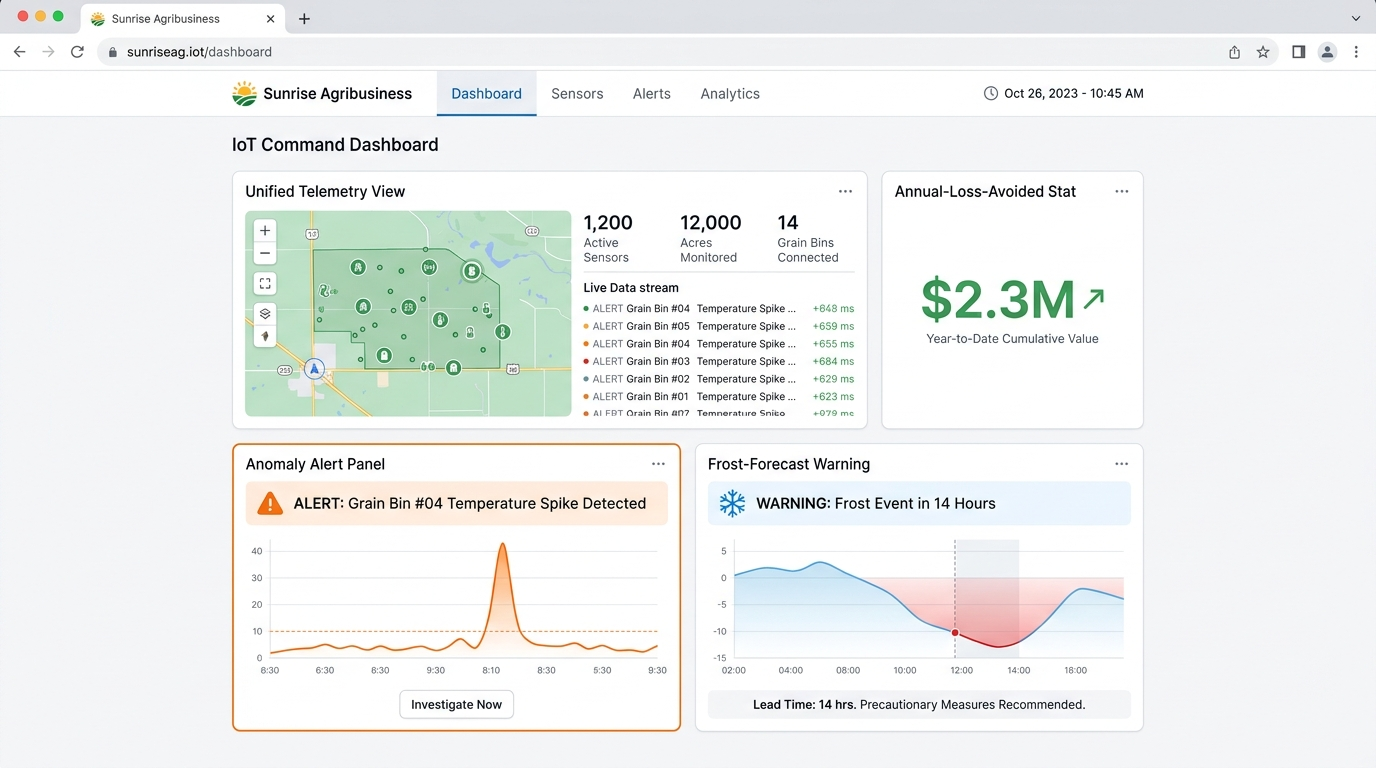Click the red data point on frost chart
The image size is (1376, 768).
click(955, 633)
